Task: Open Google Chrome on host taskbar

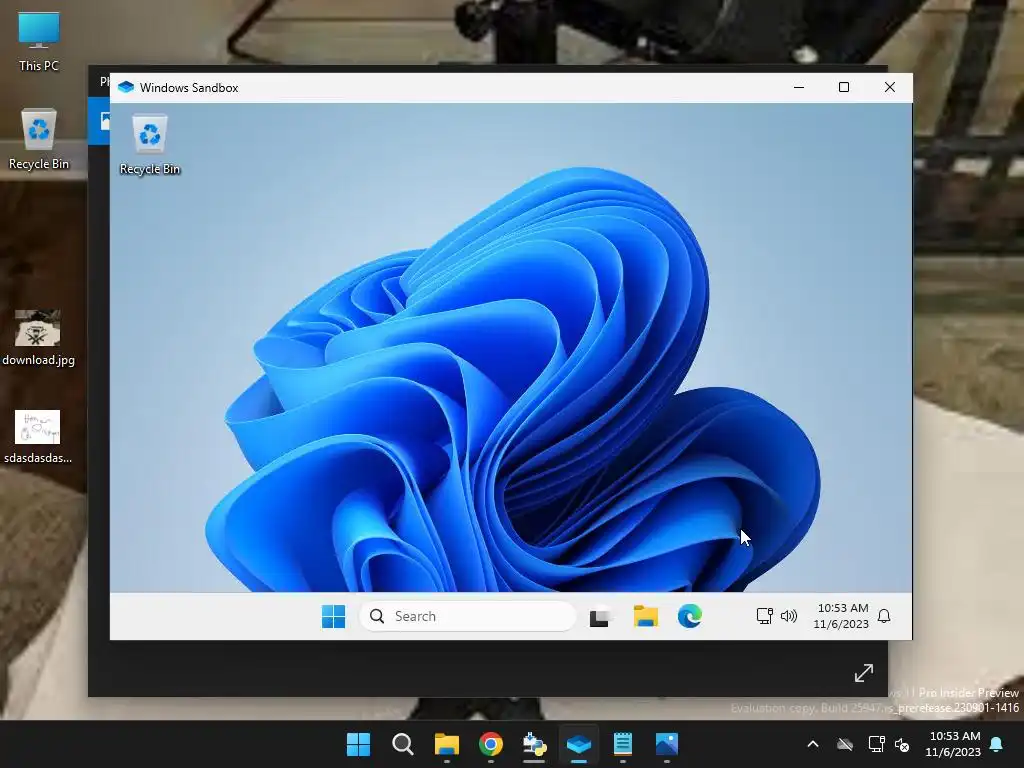Action: point(490,744)
